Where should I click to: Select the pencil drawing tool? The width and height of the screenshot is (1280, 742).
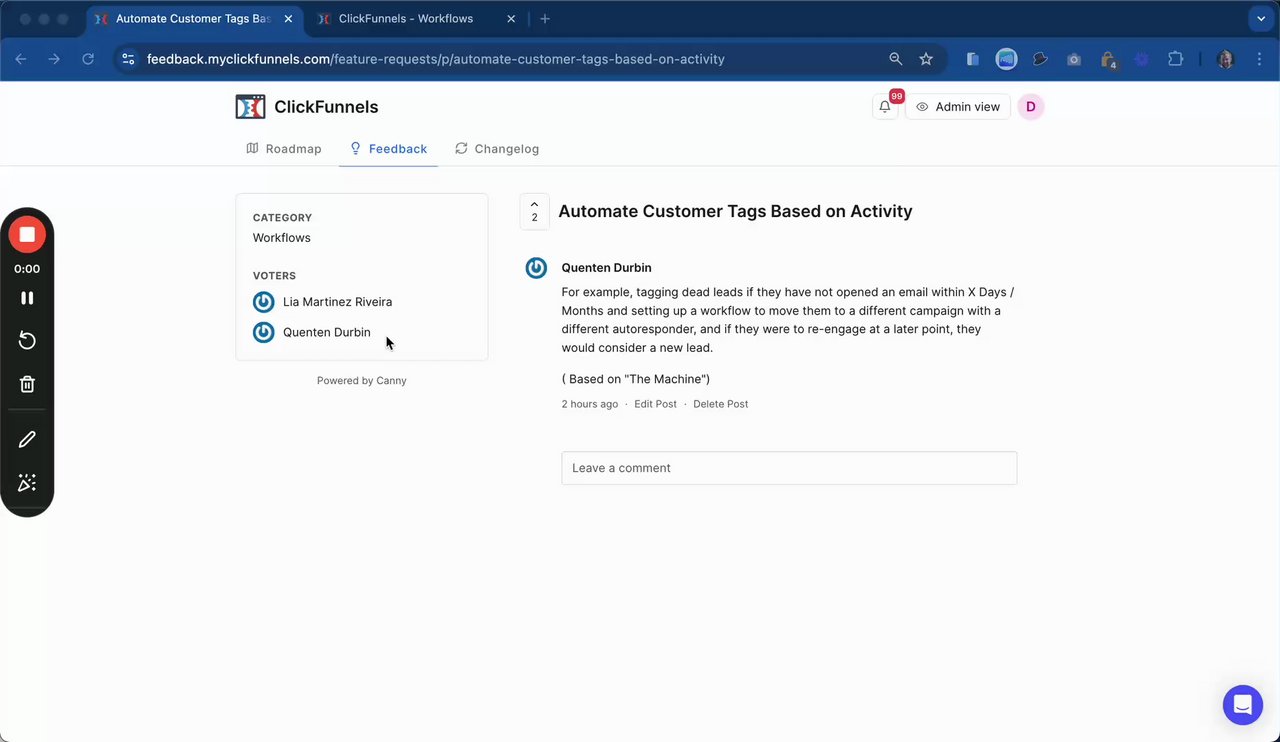[x=27, y=439]
